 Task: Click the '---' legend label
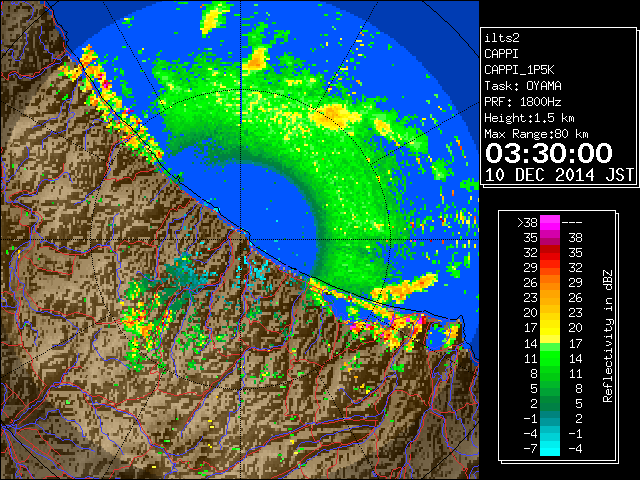[x=572, y=223]
